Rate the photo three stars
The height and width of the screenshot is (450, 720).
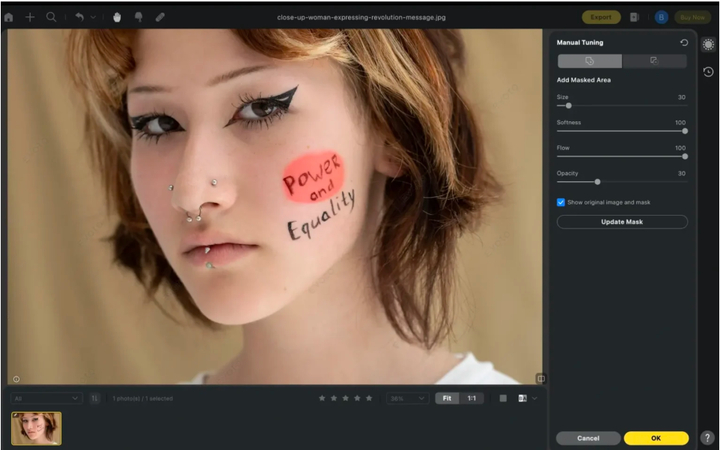click(345, 398)
